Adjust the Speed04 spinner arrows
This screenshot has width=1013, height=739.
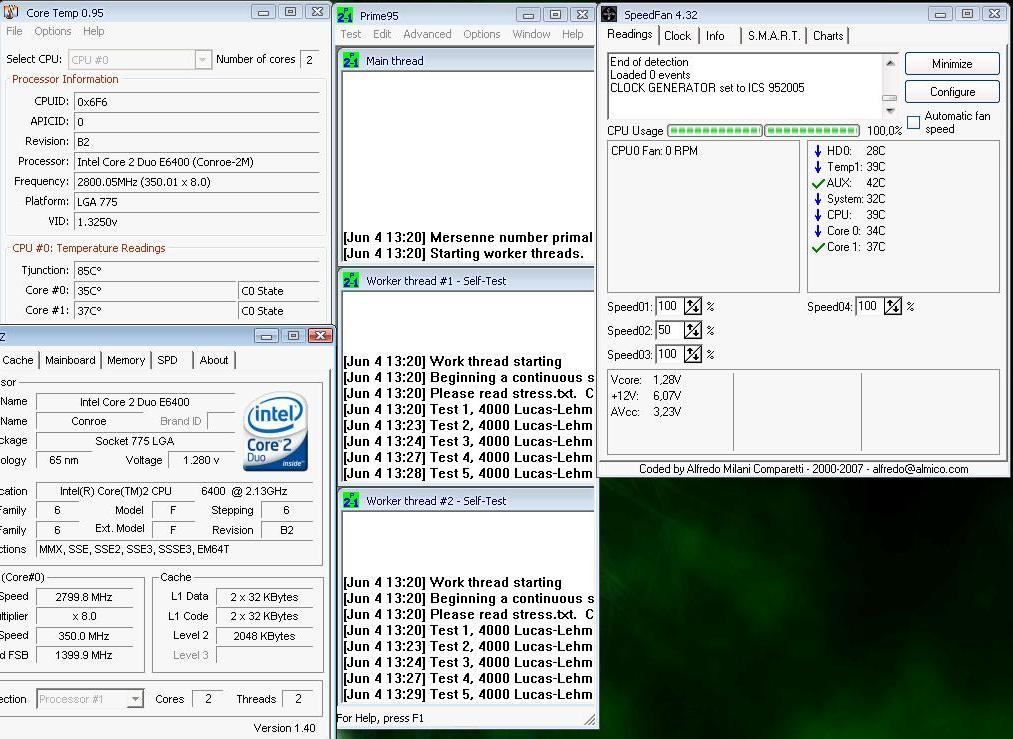coord(893,306)
